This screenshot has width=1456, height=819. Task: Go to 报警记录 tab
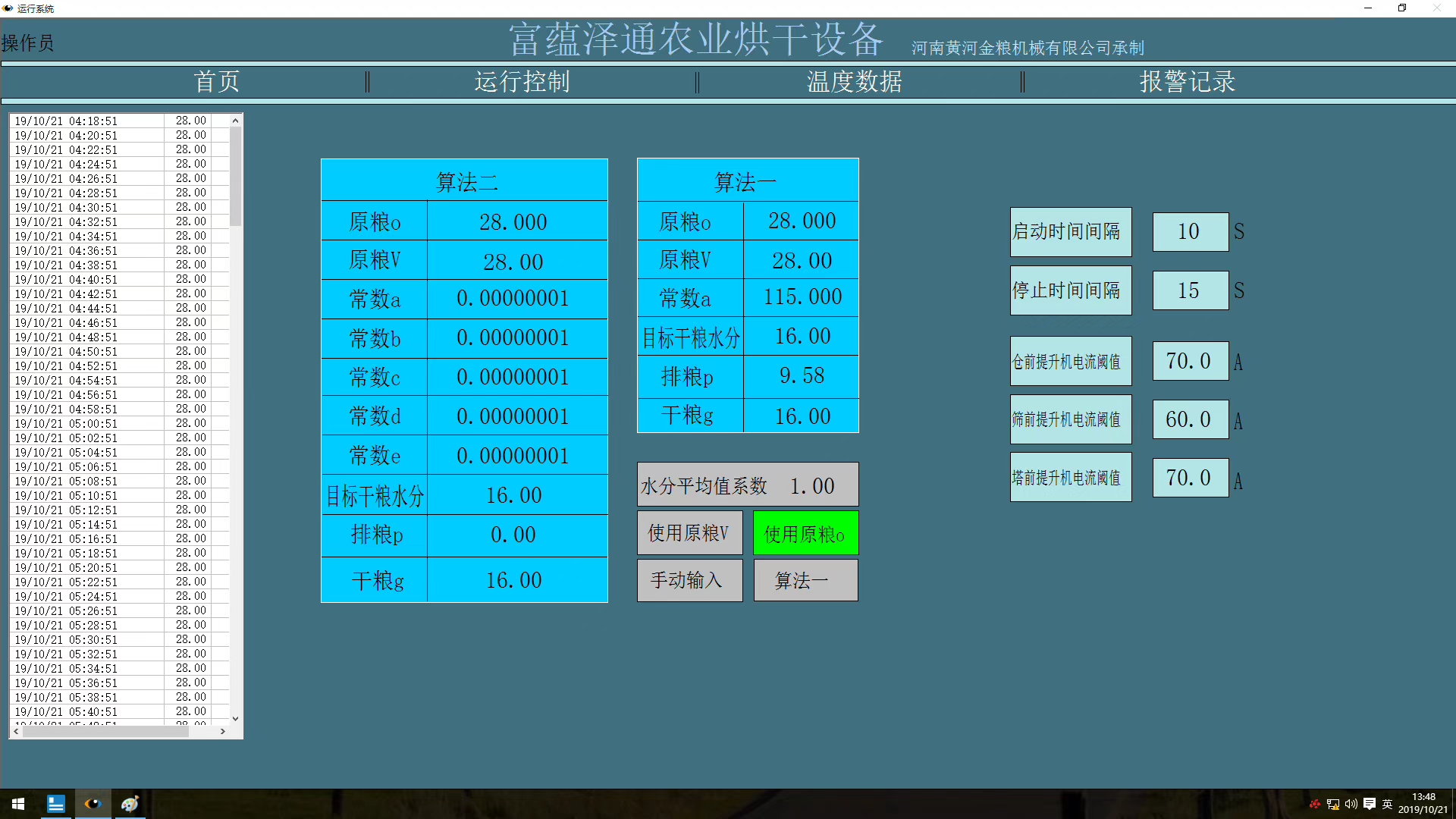(1188, 81)
